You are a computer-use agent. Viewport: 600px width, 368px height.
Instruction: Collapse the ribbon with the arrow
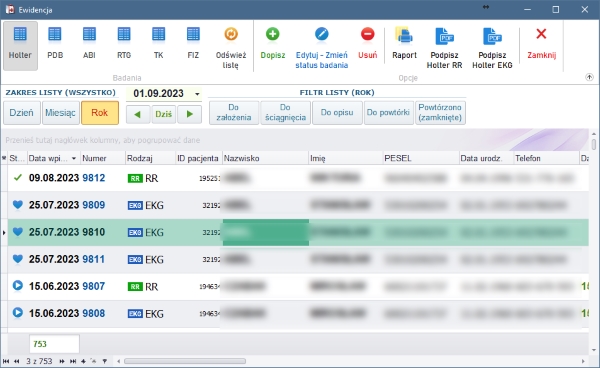point(589,78)
